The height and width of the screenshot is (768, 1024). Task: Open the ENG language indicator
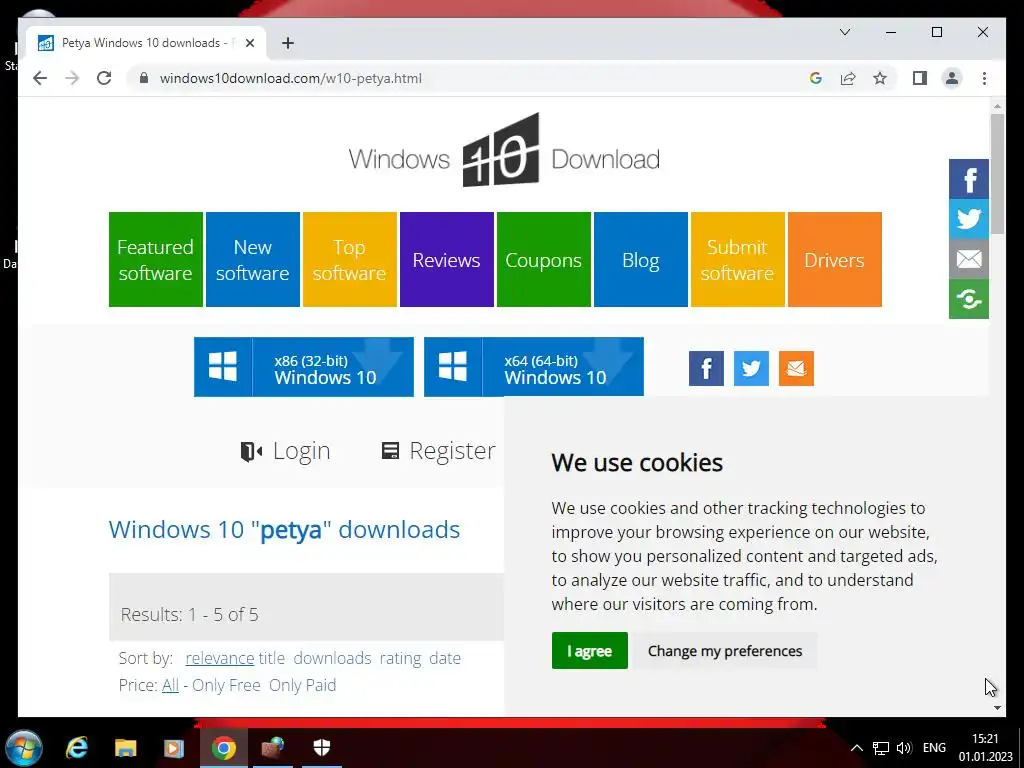pyautogui.click(x=934, y=748)
